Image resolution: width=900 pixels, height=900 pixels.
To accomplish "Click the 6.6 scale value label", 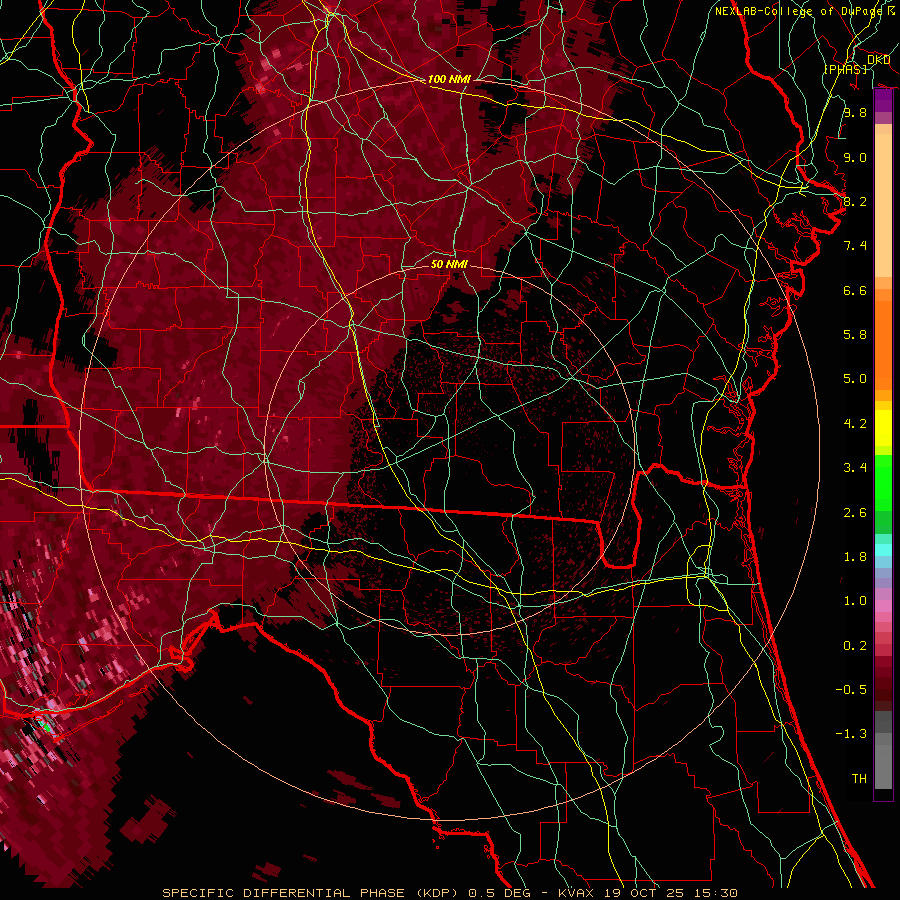I will (x=854, y=290).
